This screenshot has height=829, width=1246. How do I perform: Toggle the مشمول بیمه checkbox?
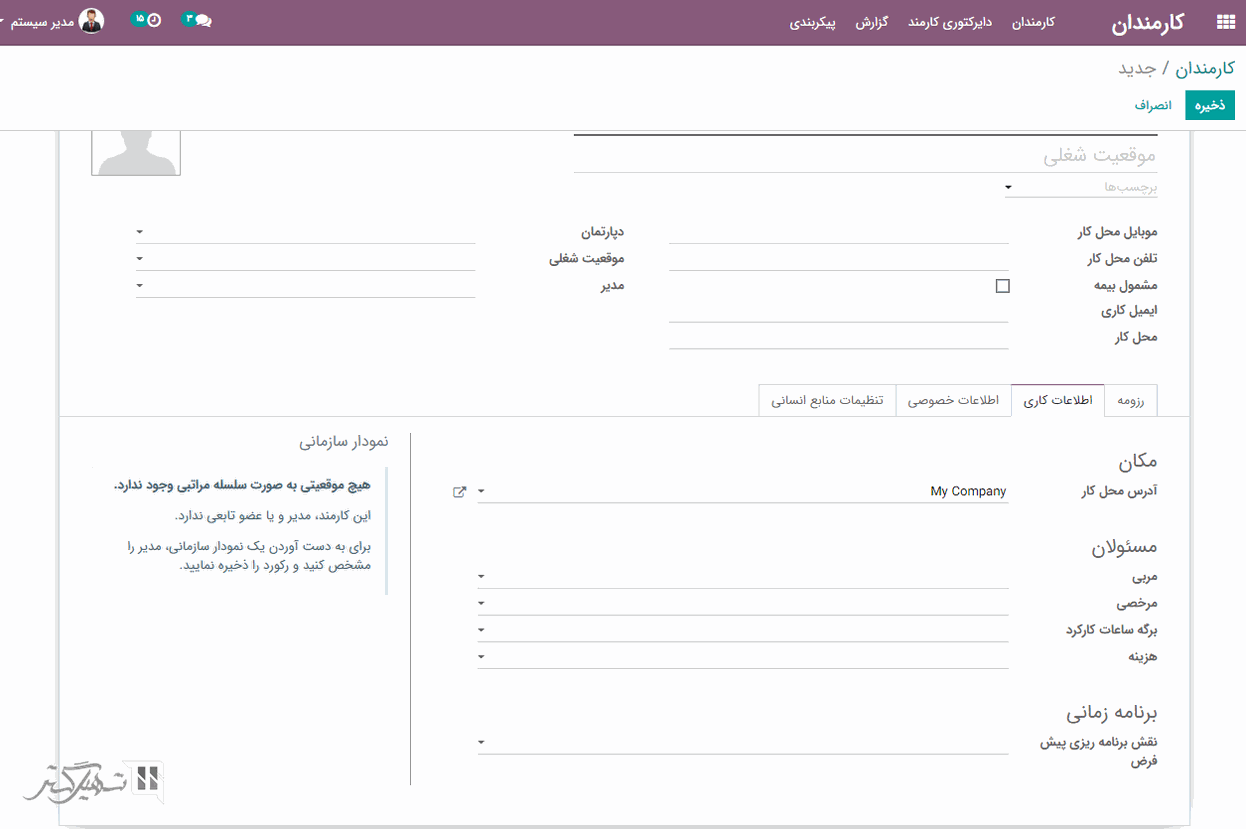[x=1002, y=286]
